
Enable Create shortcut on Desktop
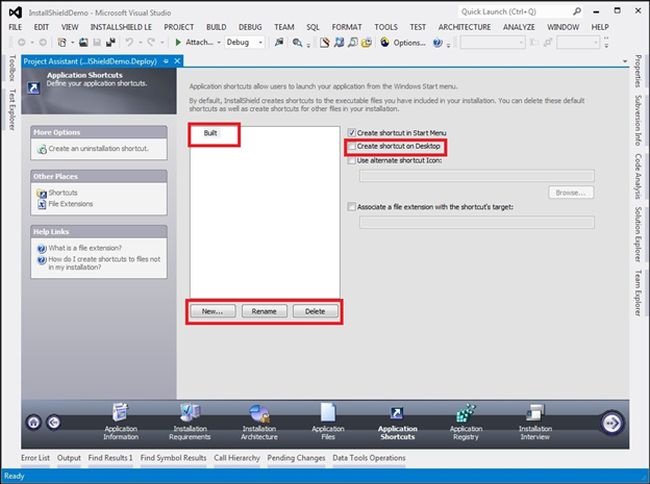point(352,146)
